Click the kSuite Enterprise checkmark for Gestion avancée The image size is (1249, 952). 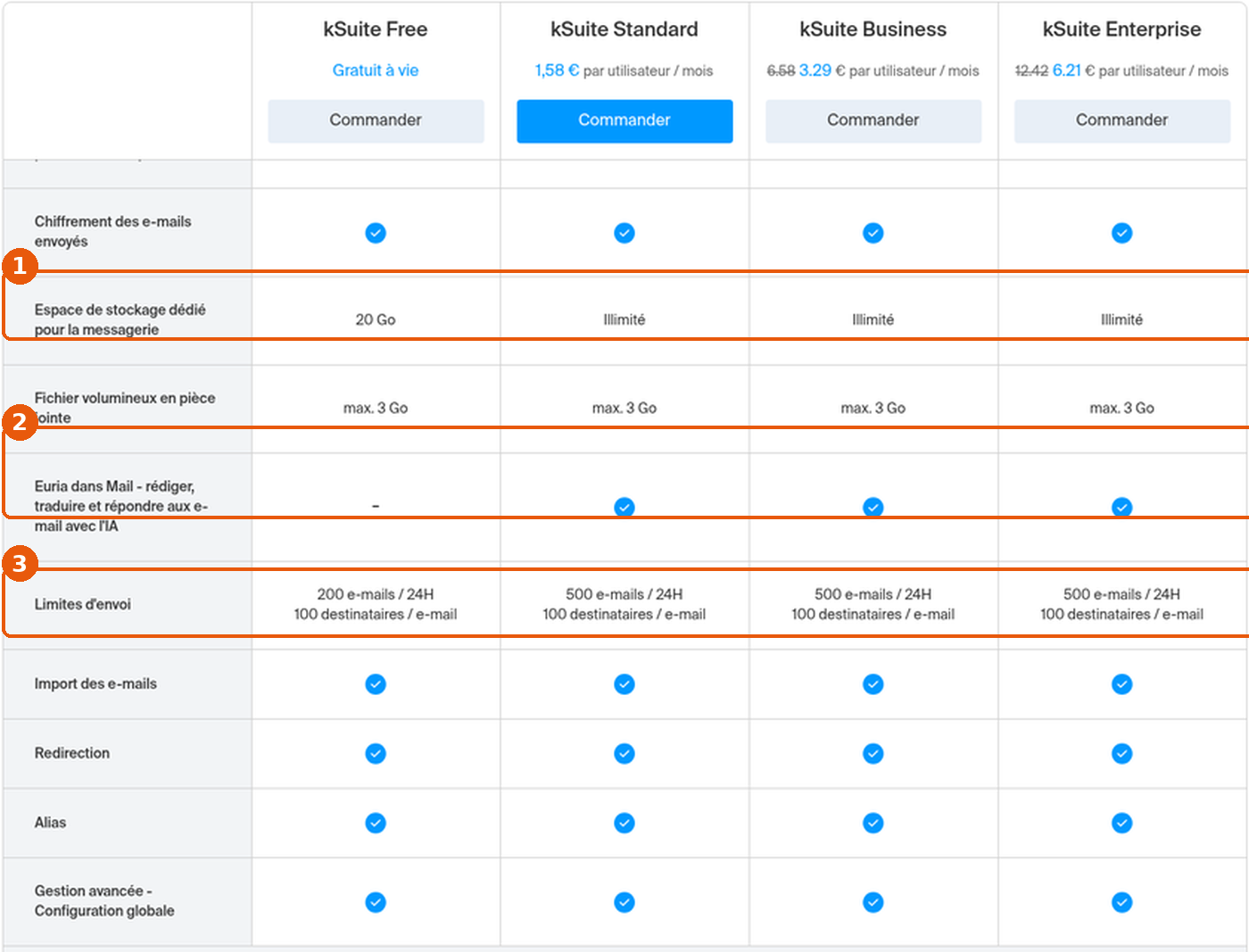[x=1122, y=903]
